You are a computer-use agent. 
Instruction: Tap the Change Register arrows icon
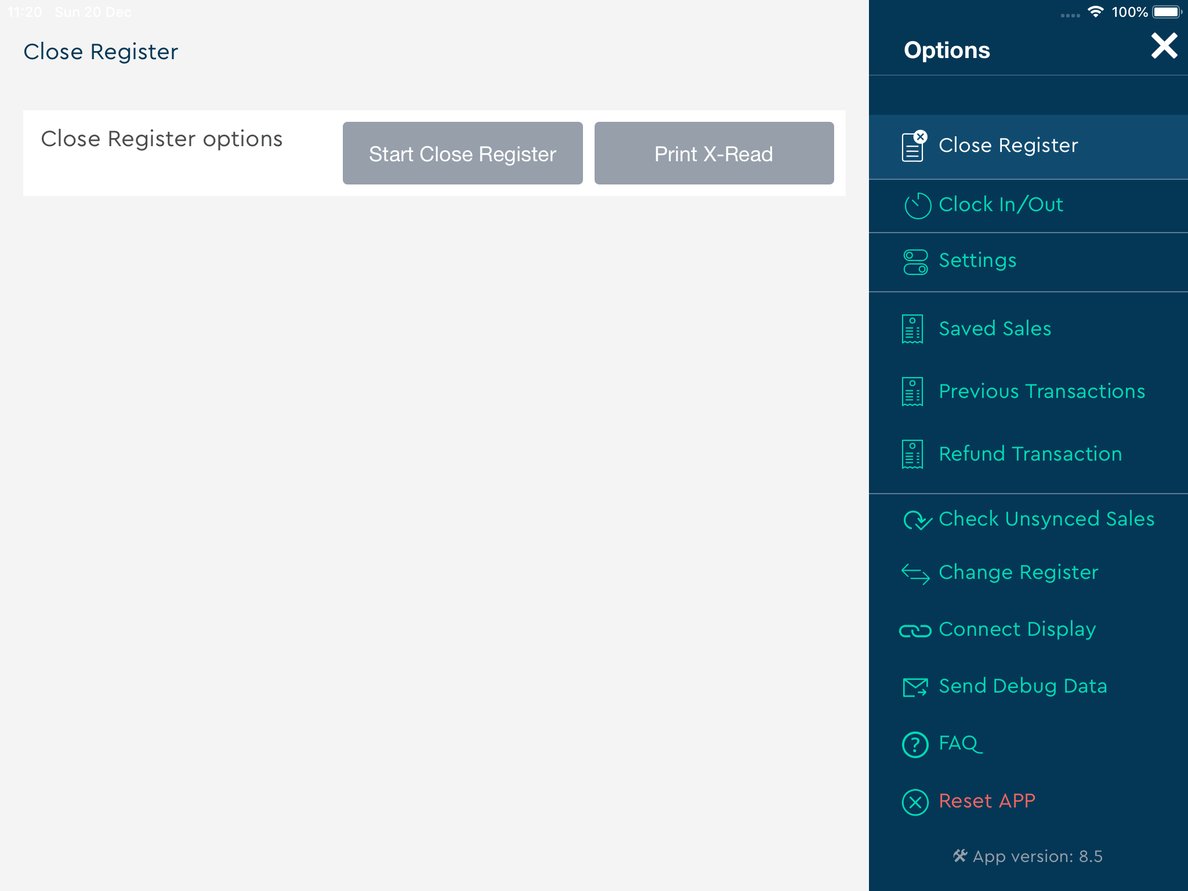915,574
